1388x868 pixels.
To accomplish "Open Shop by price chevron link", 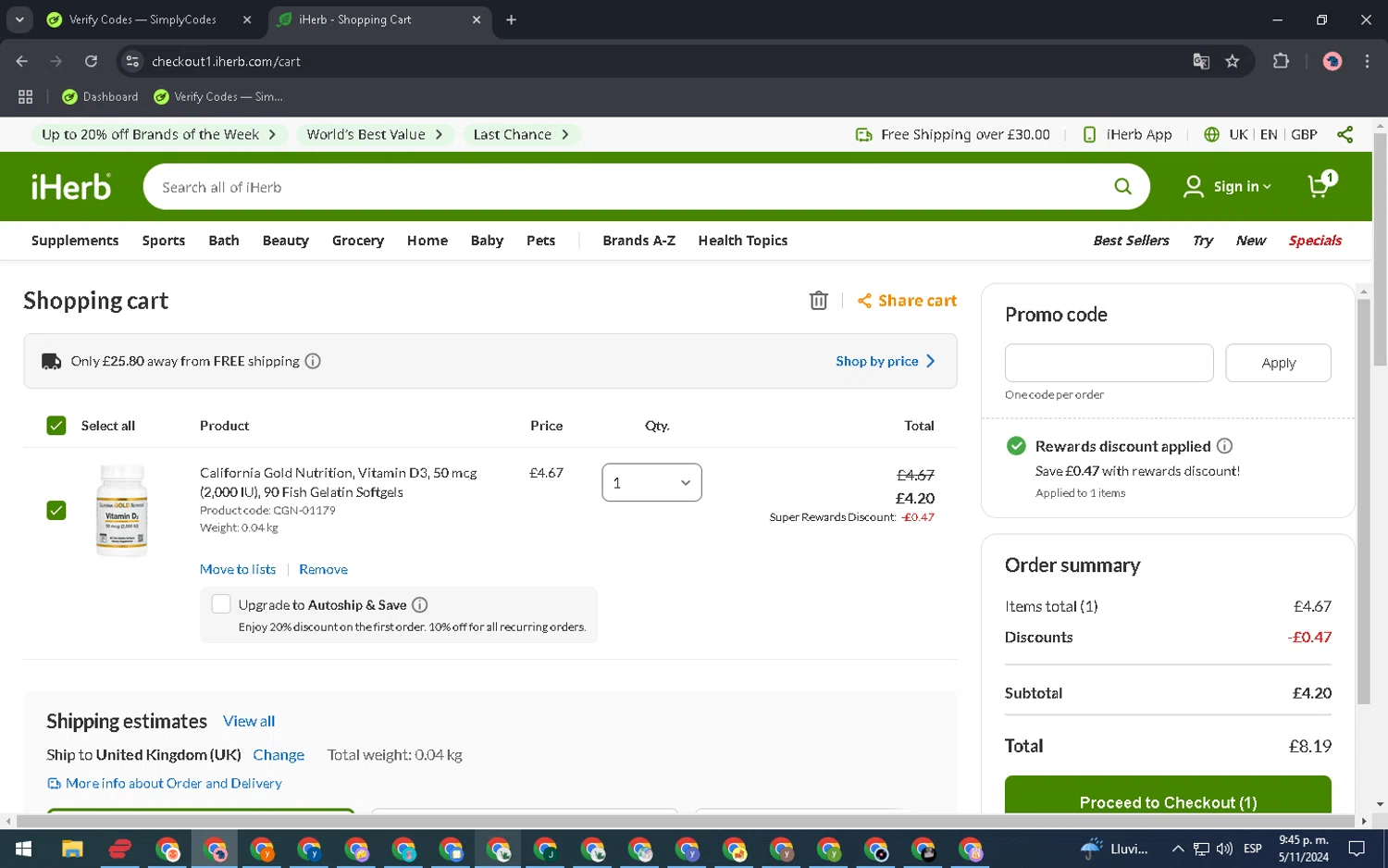I will pos(886,361).
